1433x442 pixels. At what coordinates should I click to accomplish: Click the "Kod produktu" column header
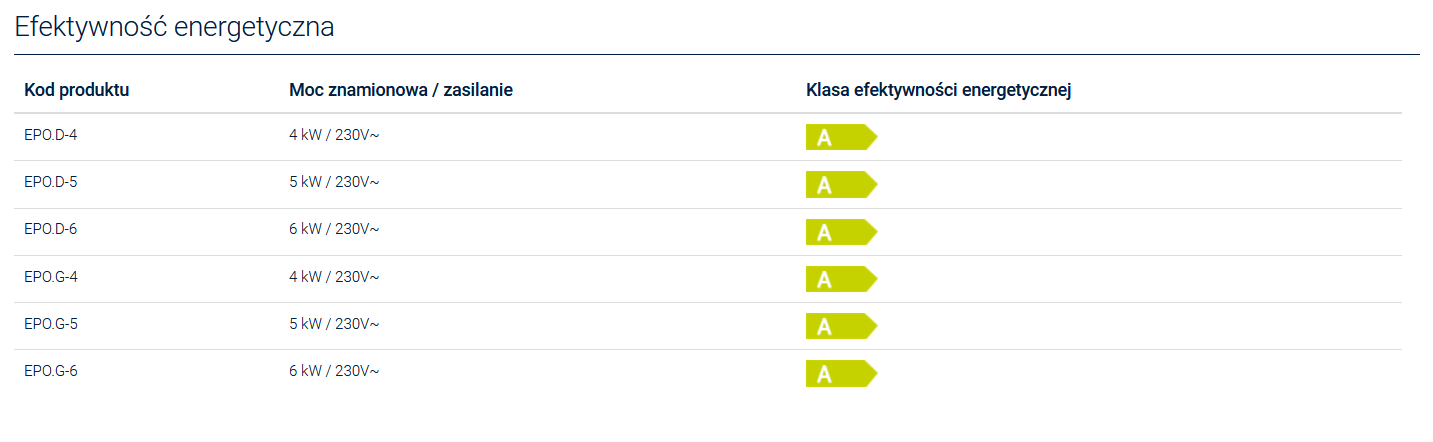coord(77,90)
